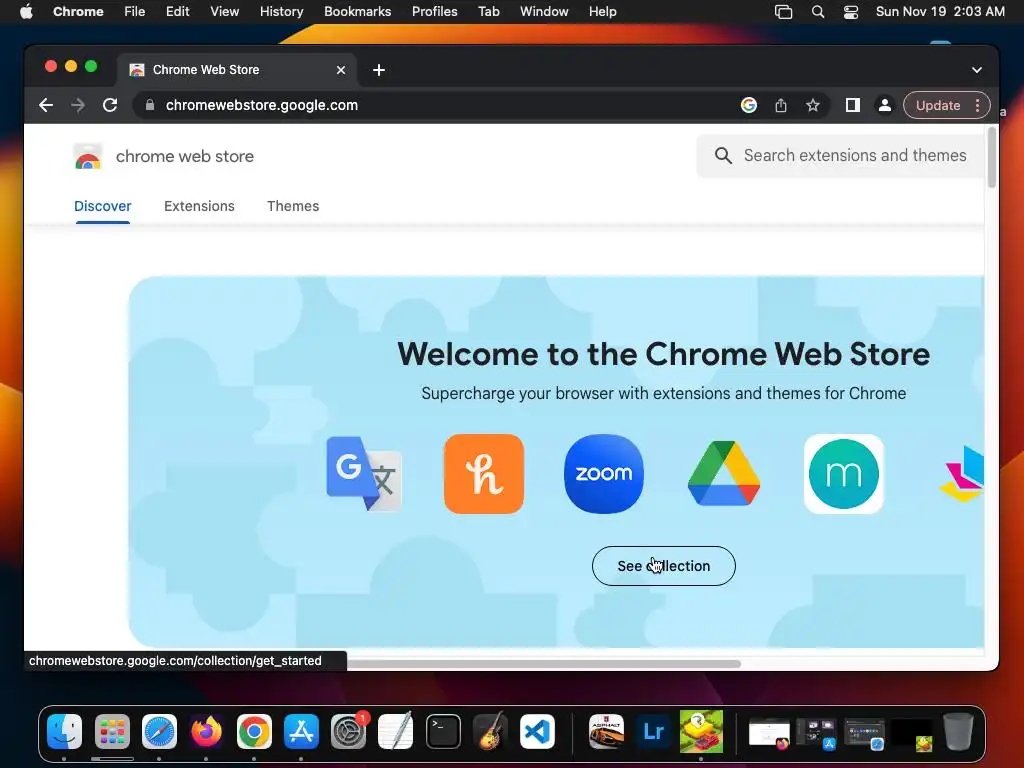Open Control Center in the menu bar
This screenshot has height=768, width=1024.
[851, 12]
